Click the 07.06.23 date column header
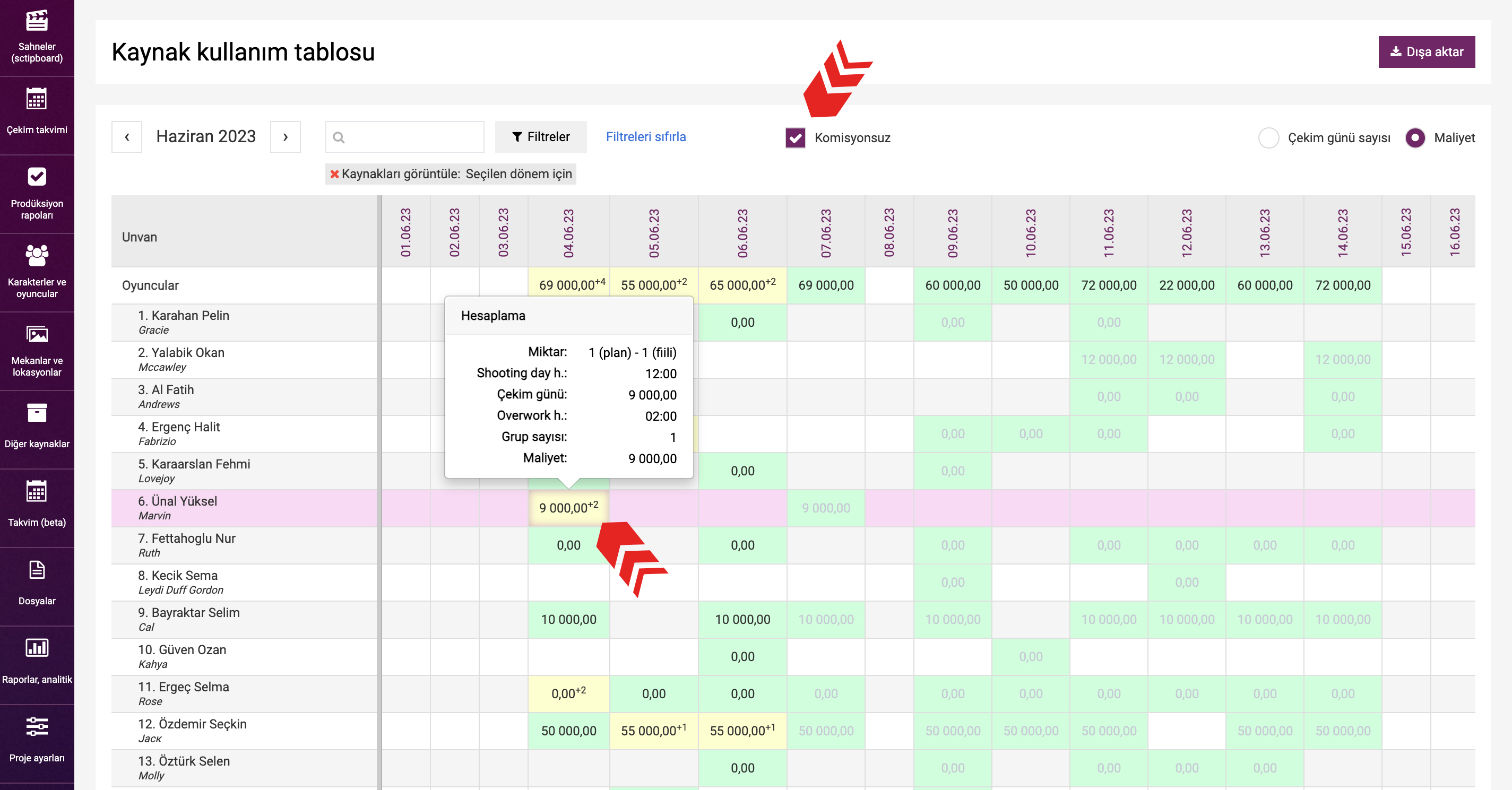1512x790 pixels. tap(826, 232)
